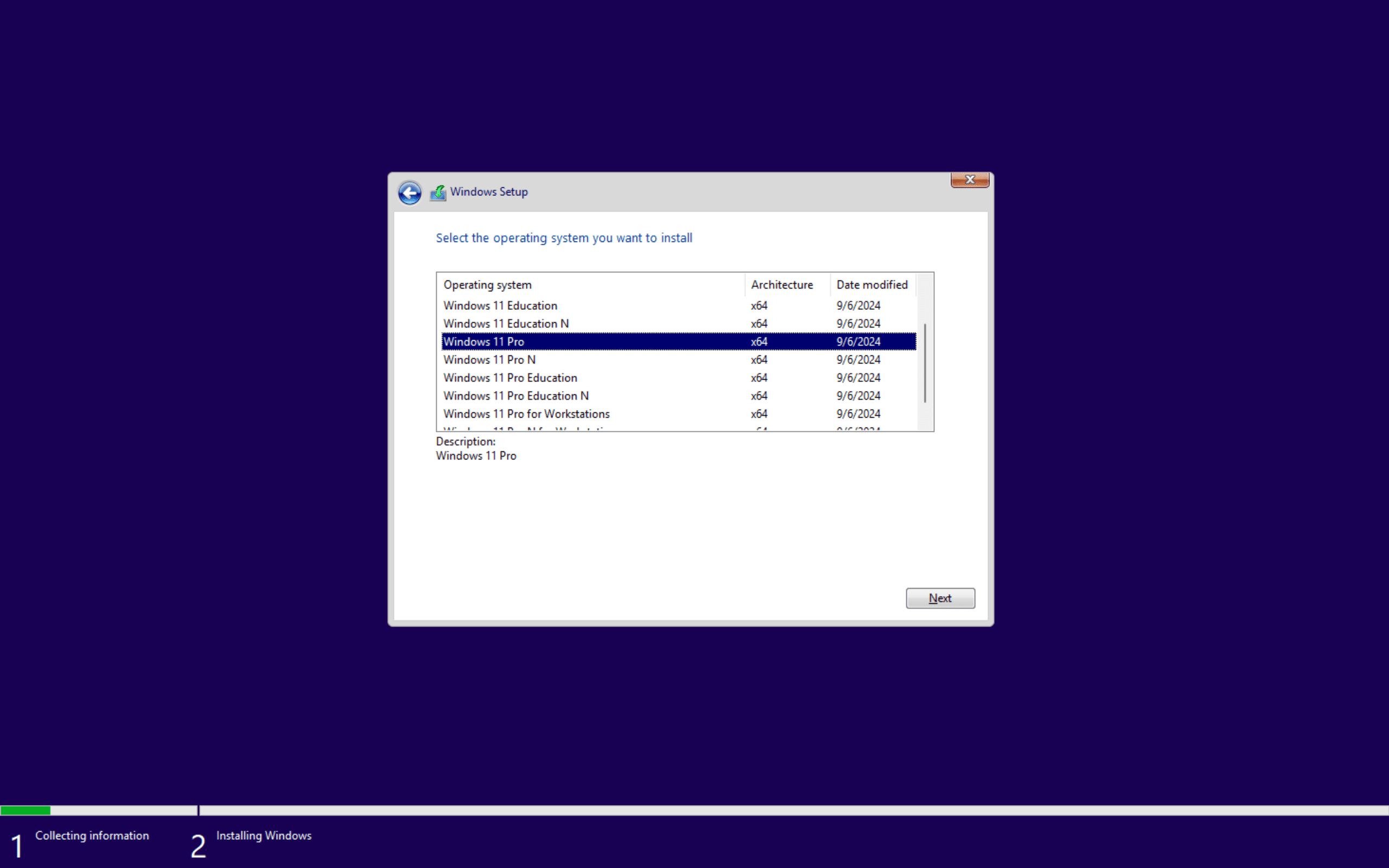Viewport: 1389px width, 868px height.
Task: Choose Windows 11 Pro for Workstations
Action: [x=526, y=414]
